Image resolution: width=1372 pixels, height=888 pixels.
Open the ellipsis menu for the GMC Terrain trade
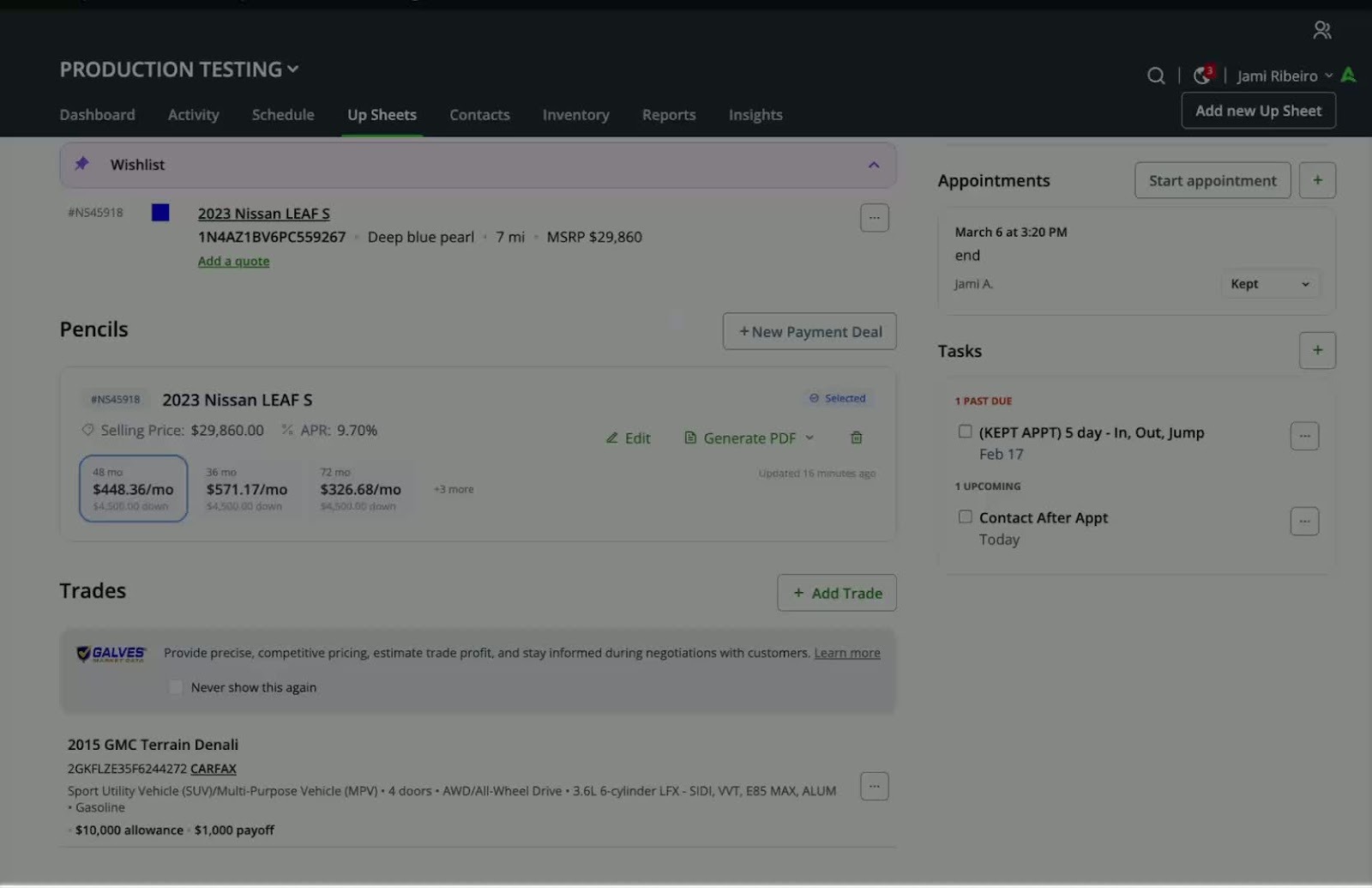874,787
